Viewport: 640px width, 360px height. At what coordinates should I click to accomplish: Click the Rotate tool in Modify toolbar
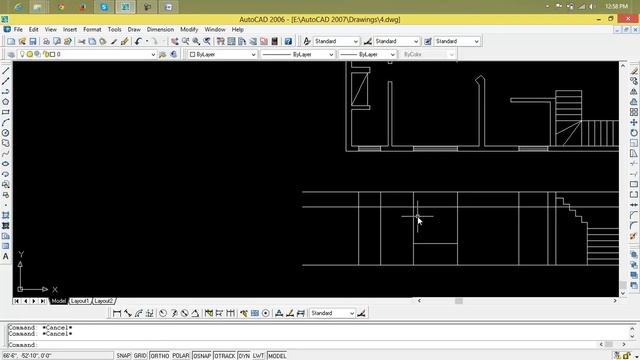click(x=633, y=133)
